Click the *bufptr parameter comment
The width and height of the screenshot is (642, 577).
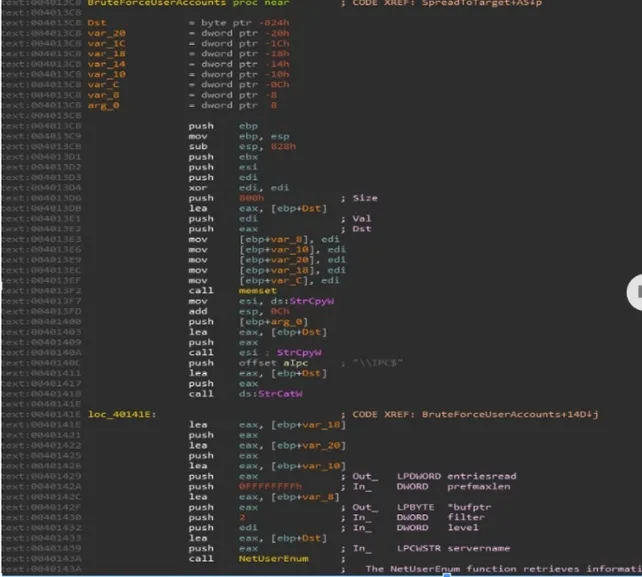469,507
